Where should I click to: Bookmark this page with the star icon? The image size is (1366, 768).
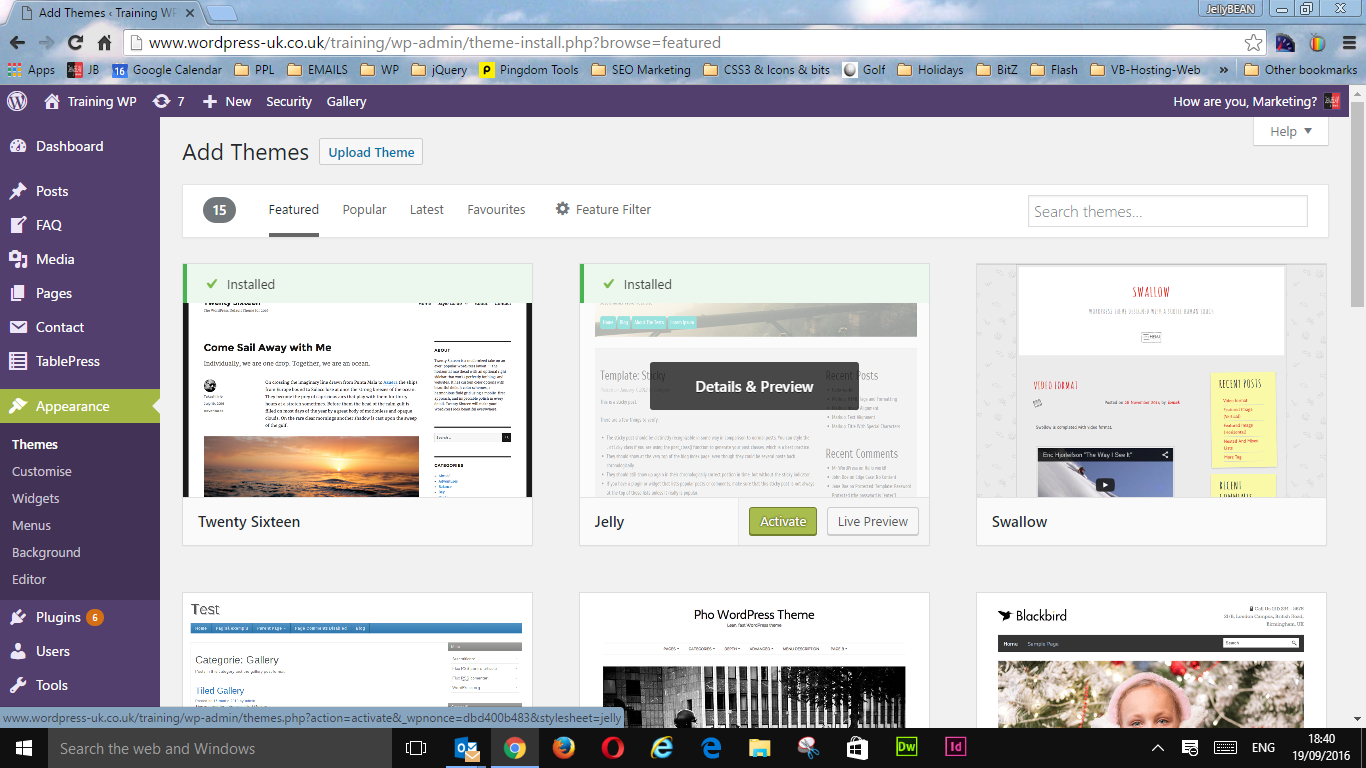point(1253,43)
